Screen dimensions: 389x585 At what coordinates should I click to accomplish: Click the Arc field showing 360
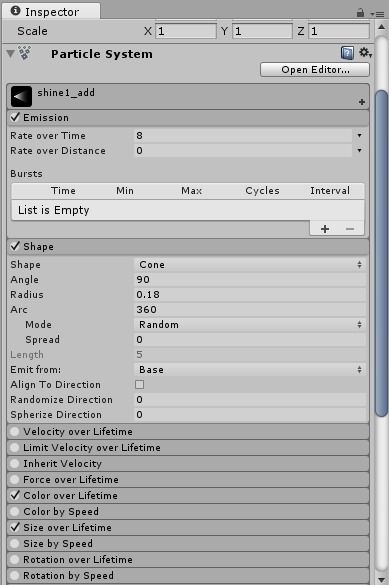250,309
